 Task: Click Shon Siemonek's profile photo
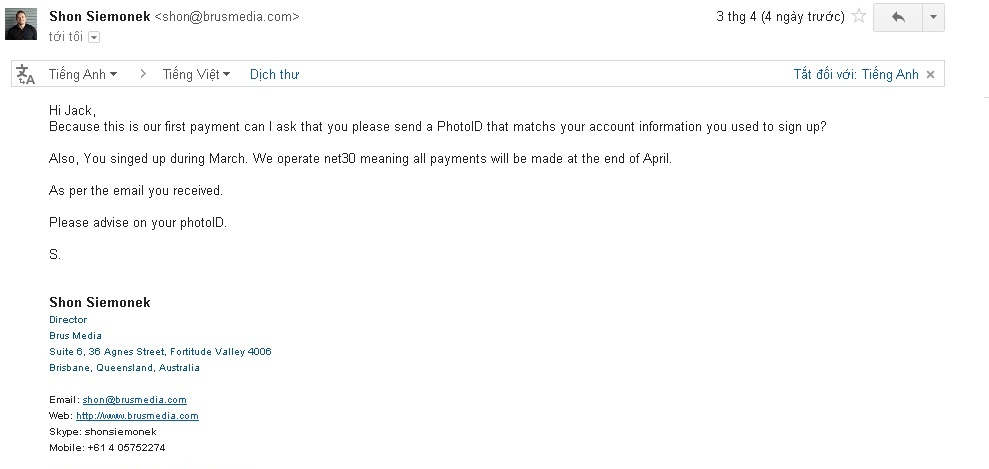(21, 24)
